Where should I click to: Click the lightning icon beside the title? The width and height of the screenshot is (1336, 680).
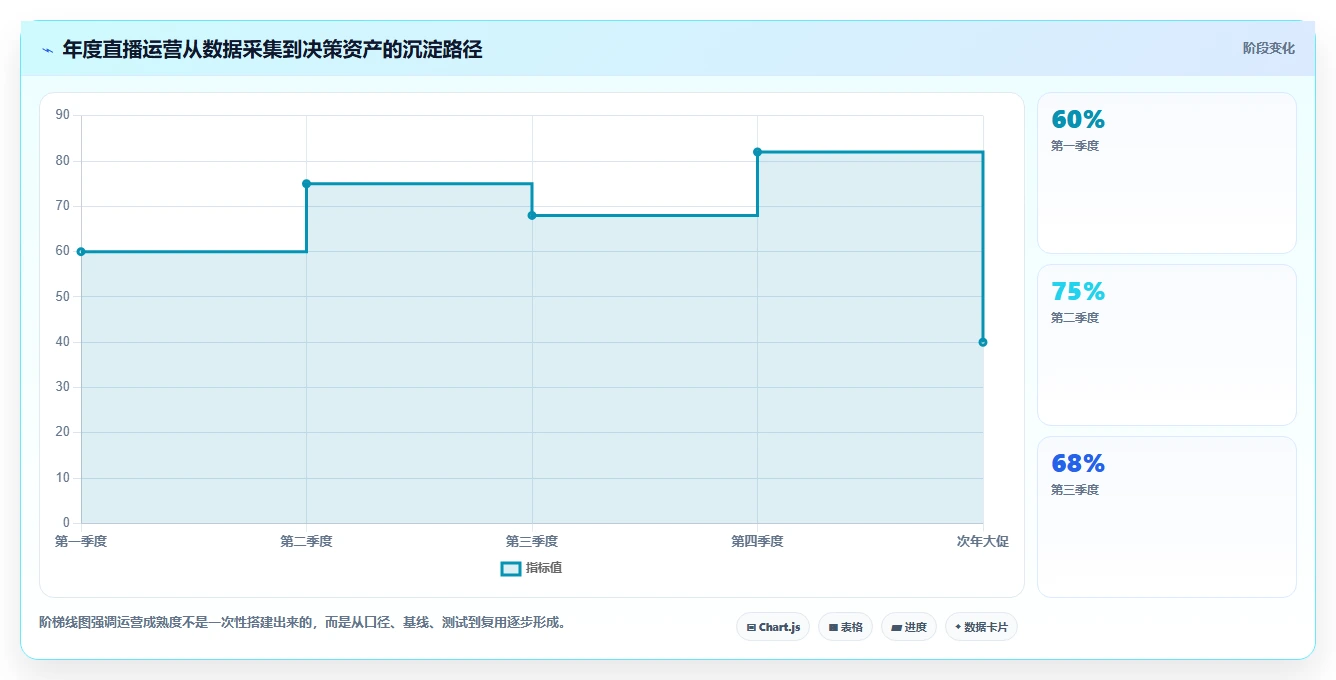47,50
